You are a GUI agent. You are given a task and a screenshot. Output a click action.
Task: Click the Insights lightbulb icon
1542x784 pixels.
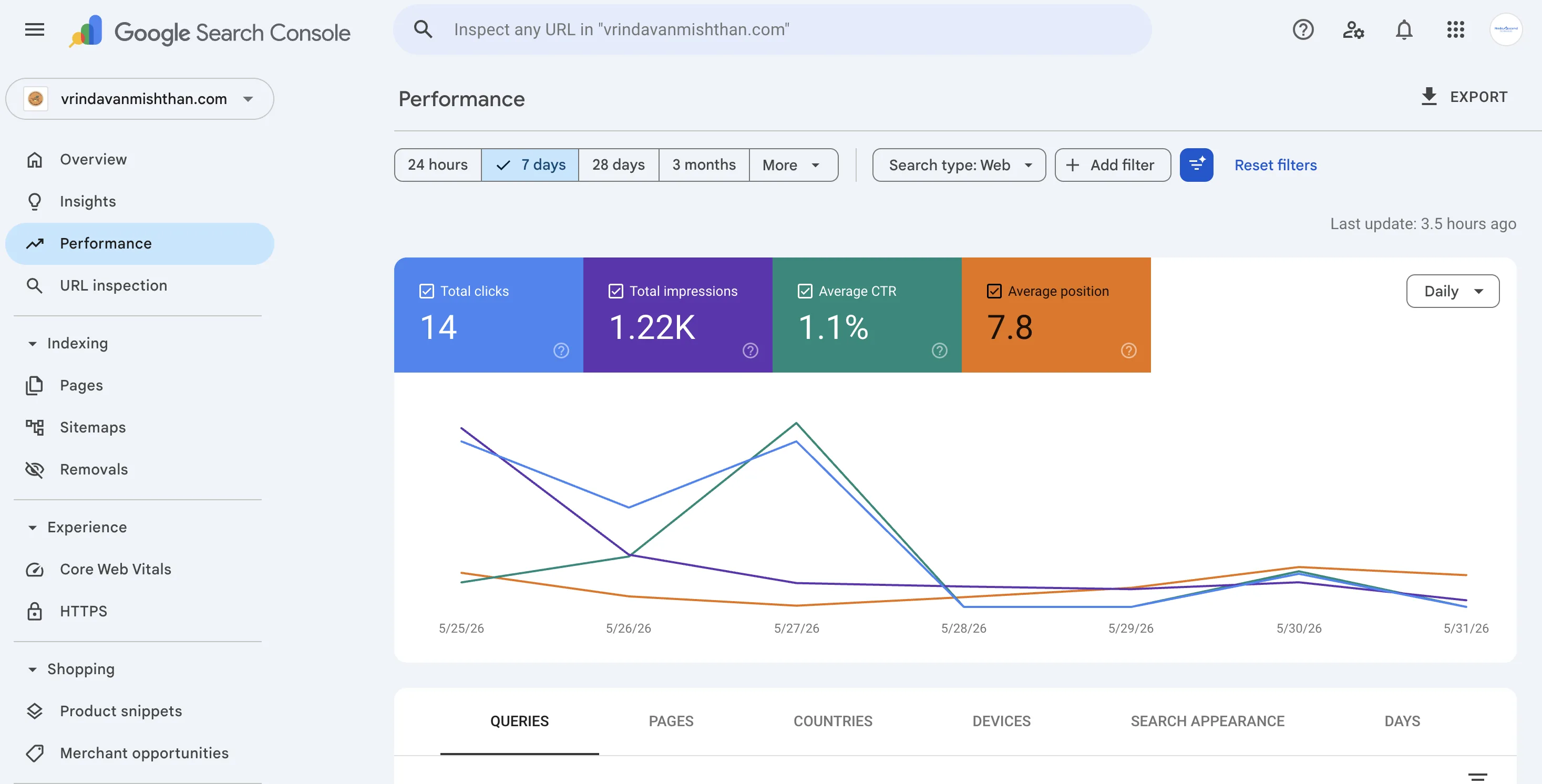35,202
